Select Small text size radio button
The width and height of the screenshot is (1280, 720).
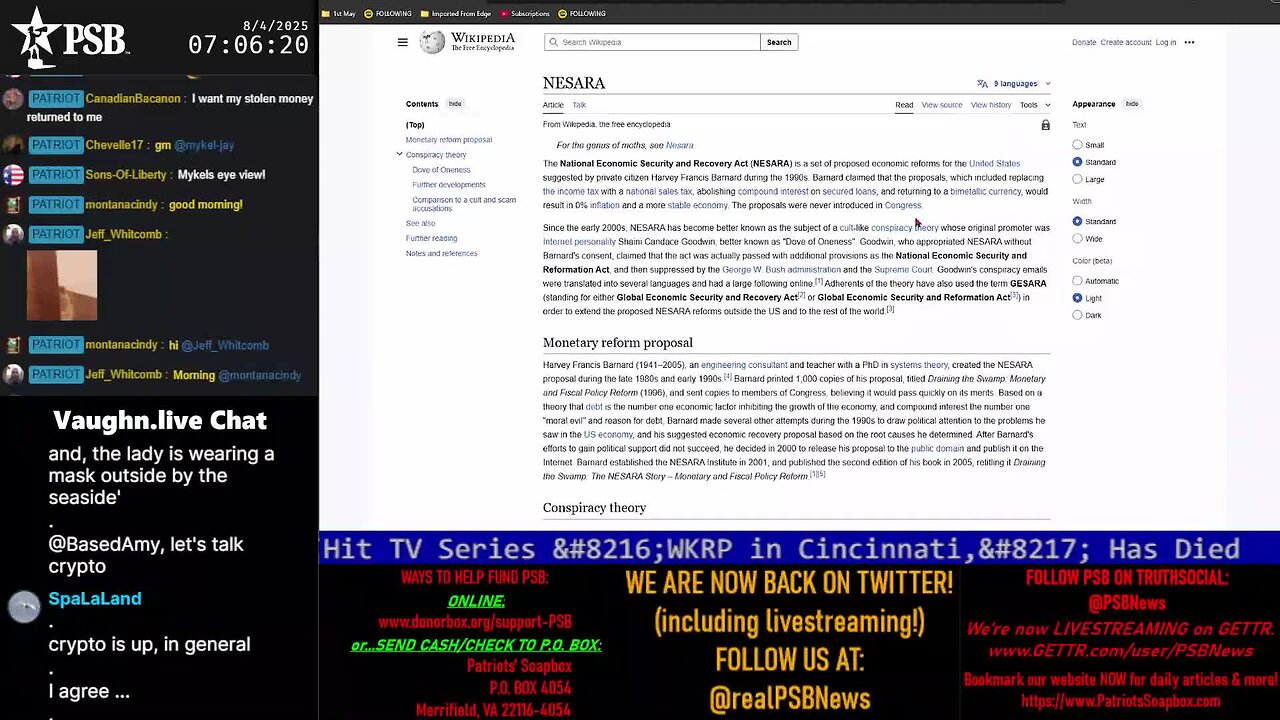click(1077, 145)
